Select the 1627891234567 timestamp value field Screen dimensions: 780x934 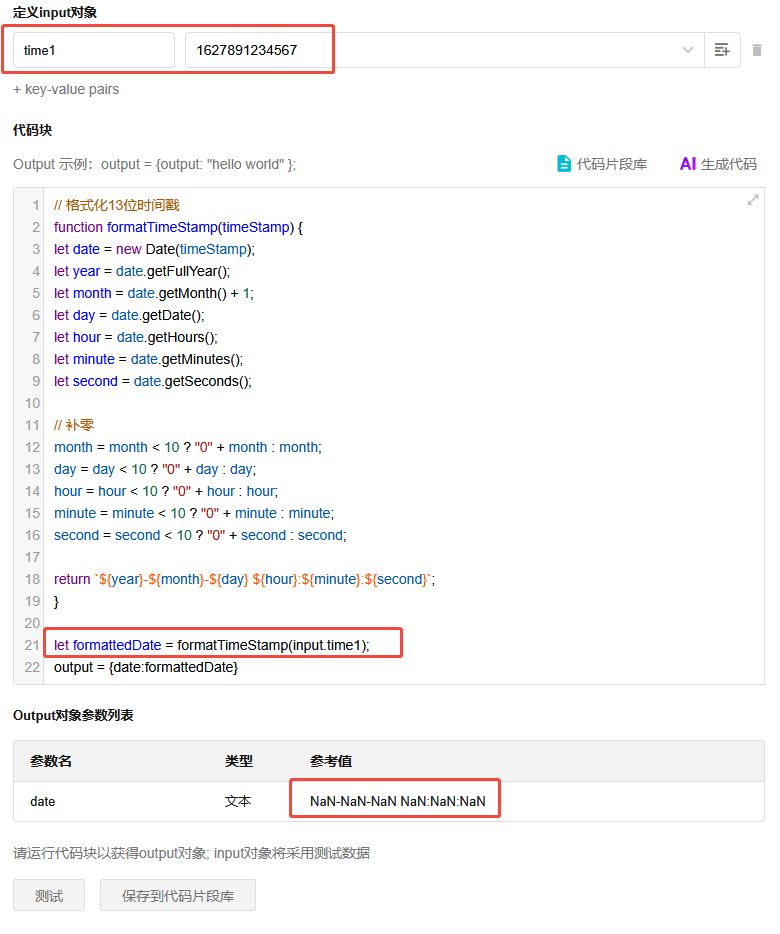click(x=258, y=50)
